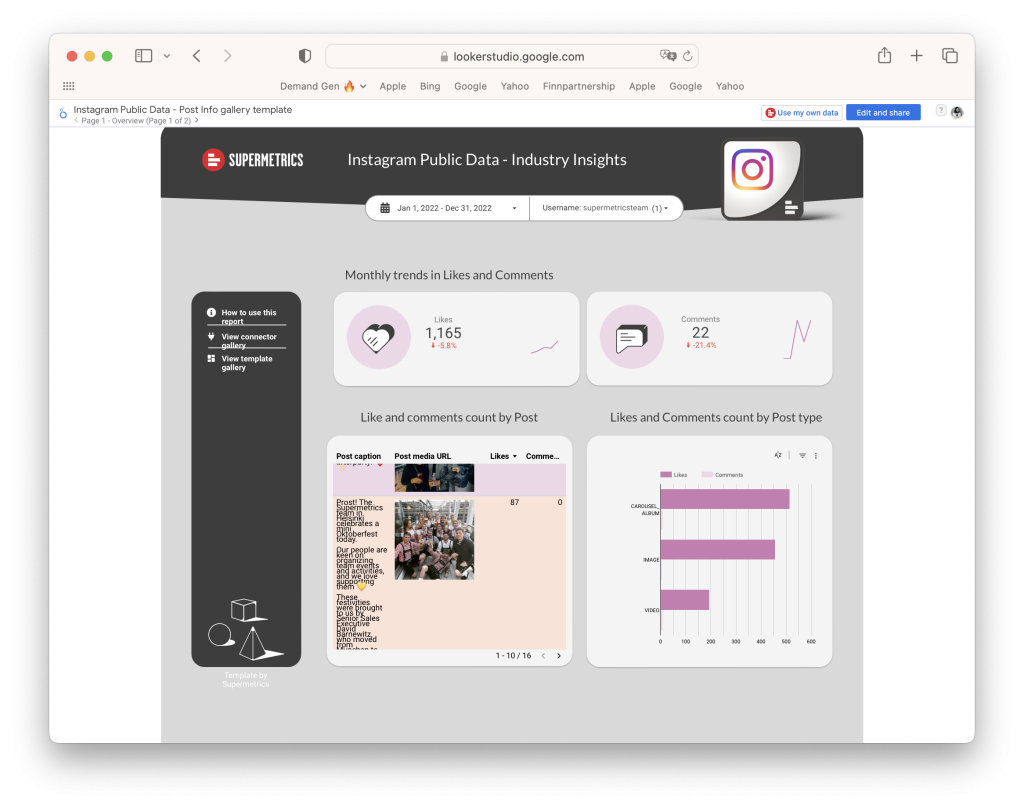The image size is (1024, 808).
Task: Click the Comments speech bubble icon
Action: 632,338
